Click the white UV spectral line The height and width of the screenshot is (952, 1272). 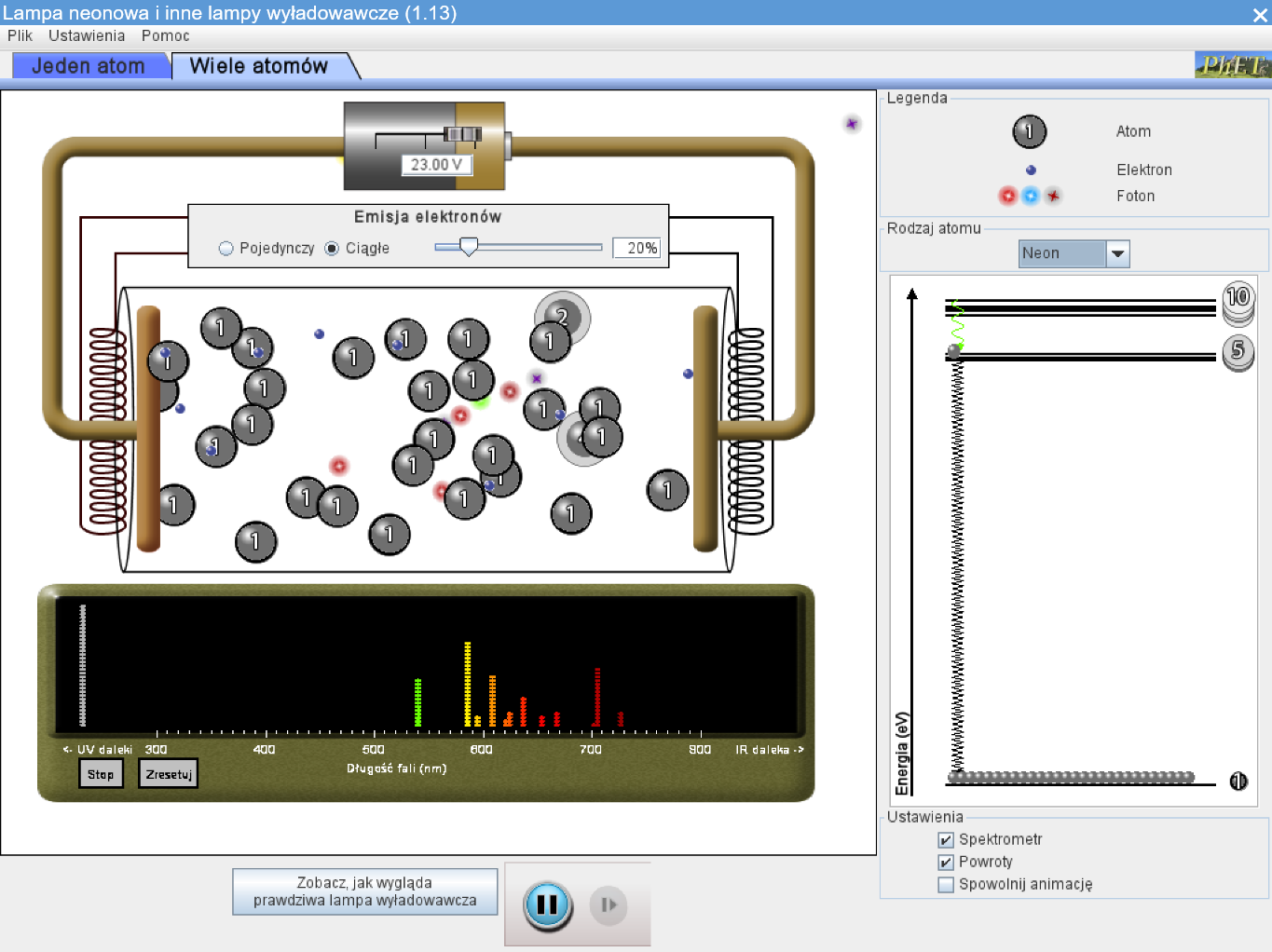click(x=83, y=665)
